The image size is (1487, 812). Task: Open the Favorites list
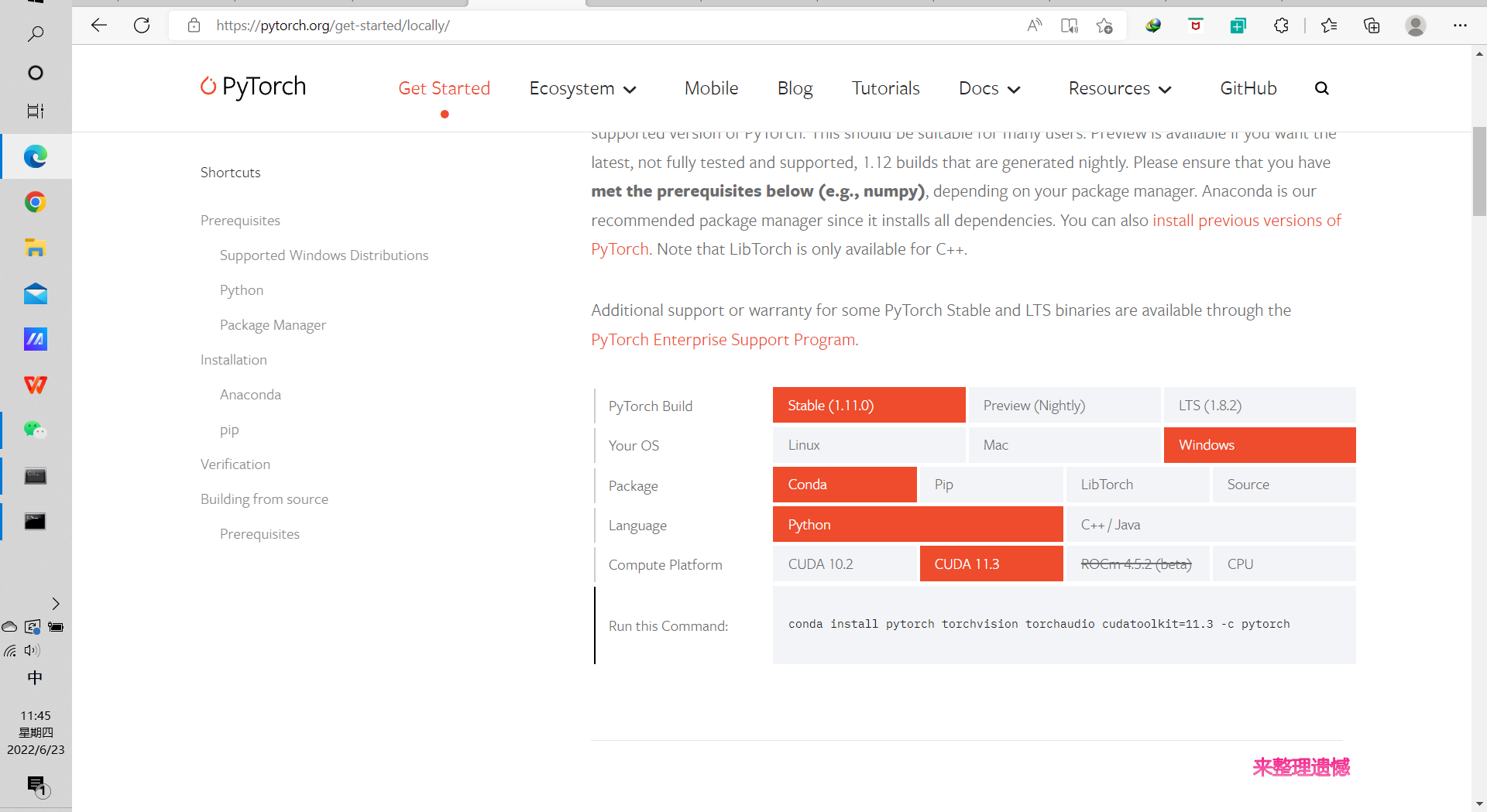point(1329,26)
